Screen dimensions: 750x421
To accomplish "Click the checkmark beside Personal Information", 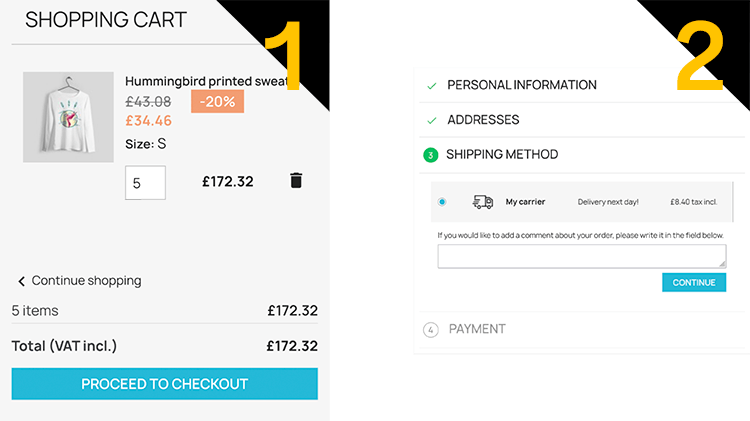I will [432, 86].
